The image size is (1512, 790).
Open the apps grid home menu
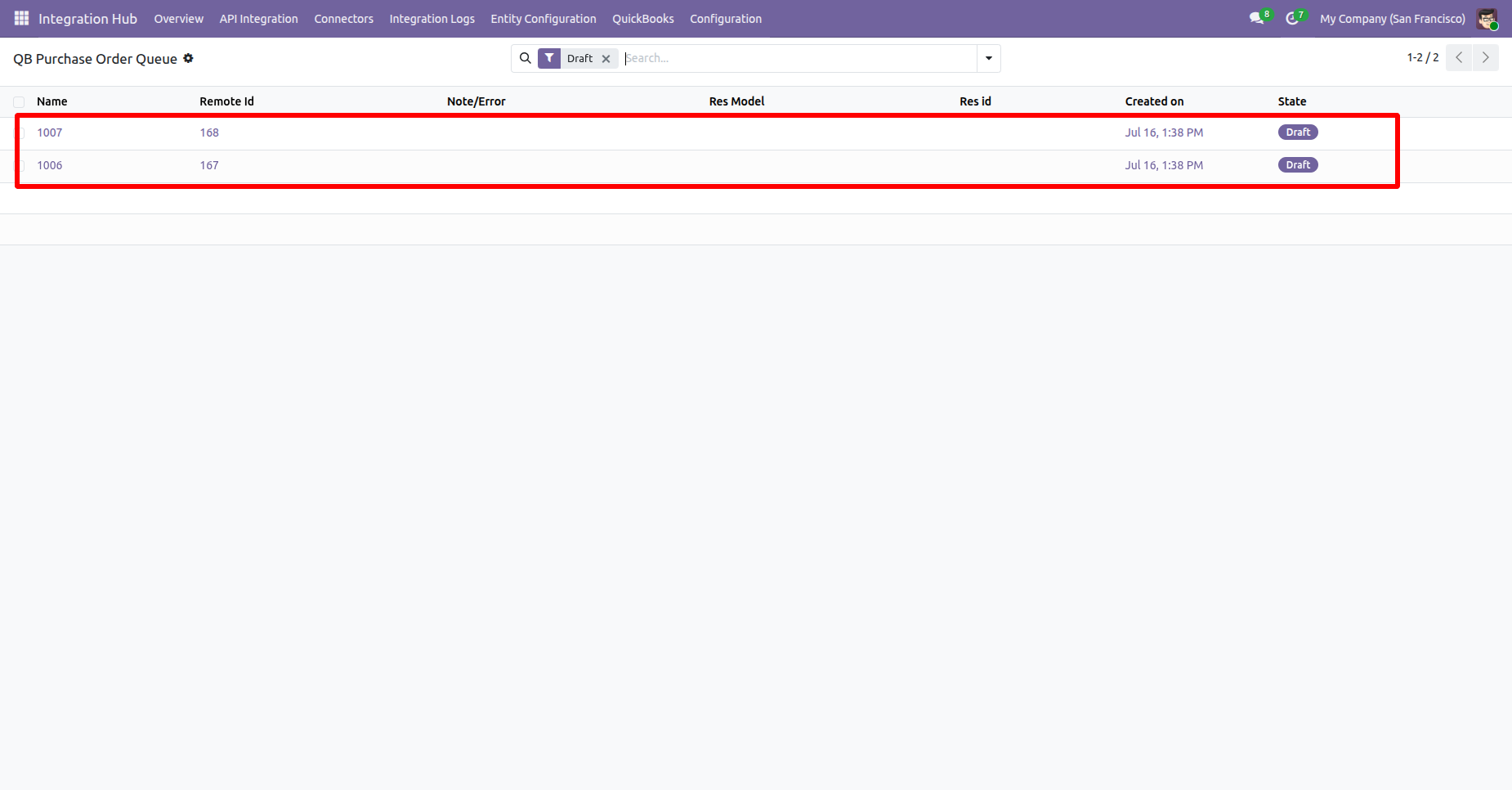click(21, 18)
